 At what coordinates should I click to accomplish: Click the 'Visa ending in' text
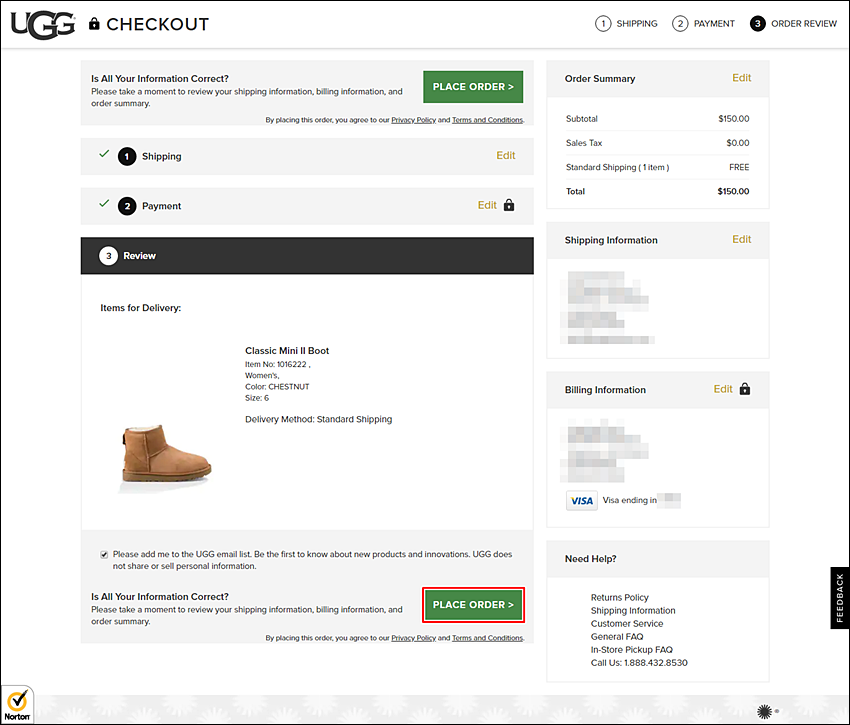tap(629, 501)
